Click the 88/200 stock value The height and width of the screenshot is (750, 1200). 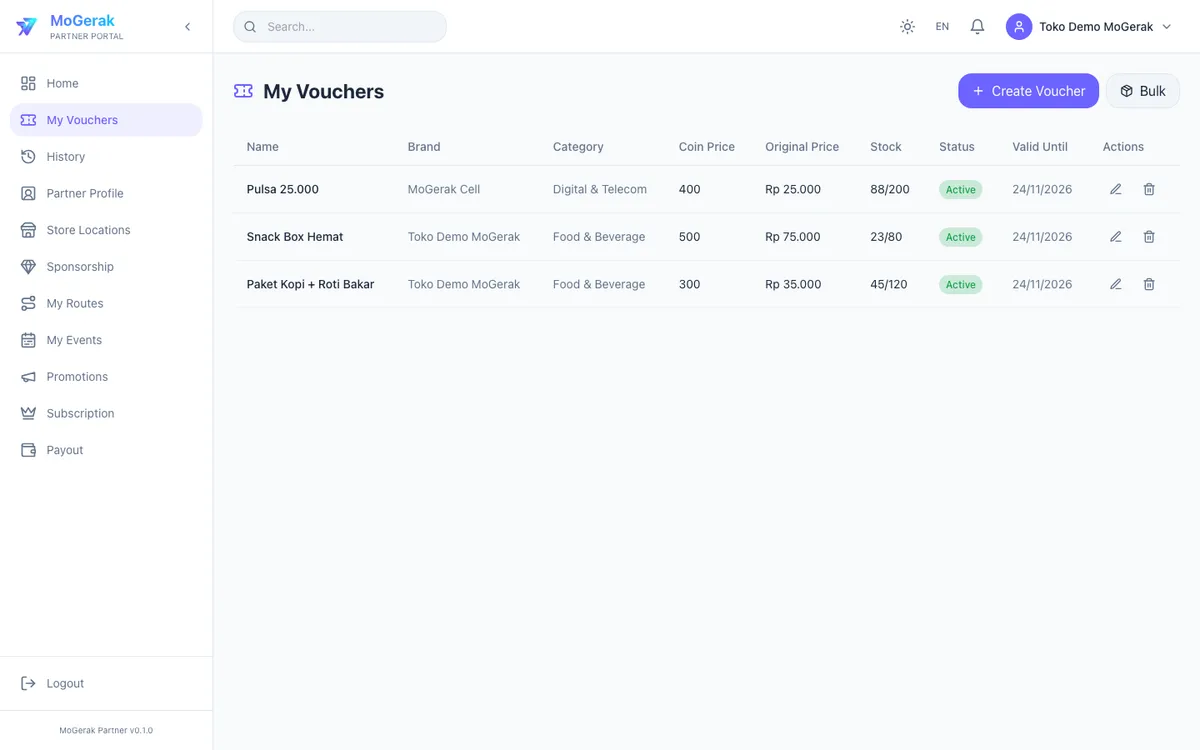(890, 189)
